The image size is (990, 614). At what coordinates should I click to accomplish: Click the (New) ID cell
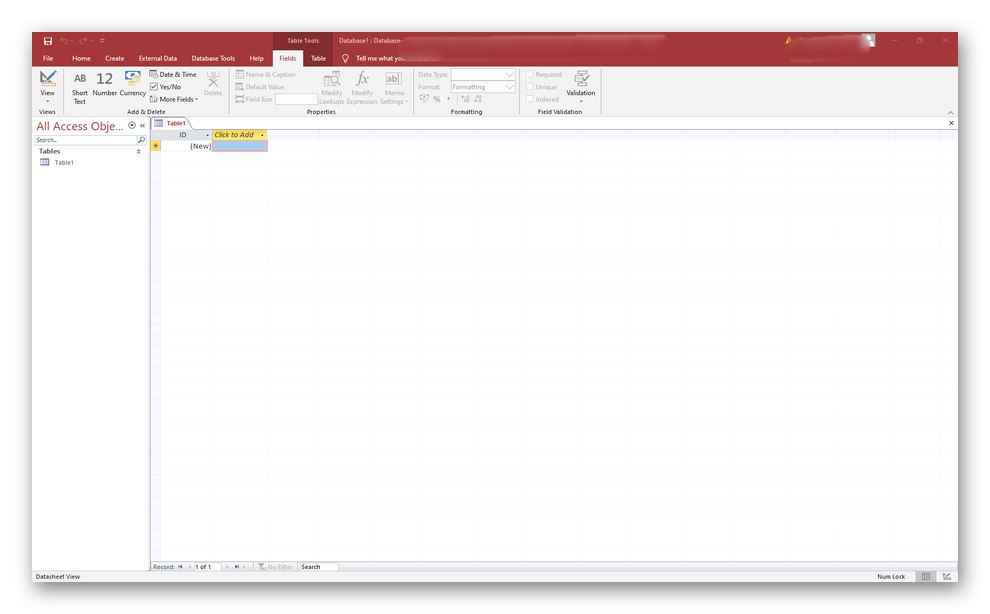pyautogui.click(x=186, y=146)
